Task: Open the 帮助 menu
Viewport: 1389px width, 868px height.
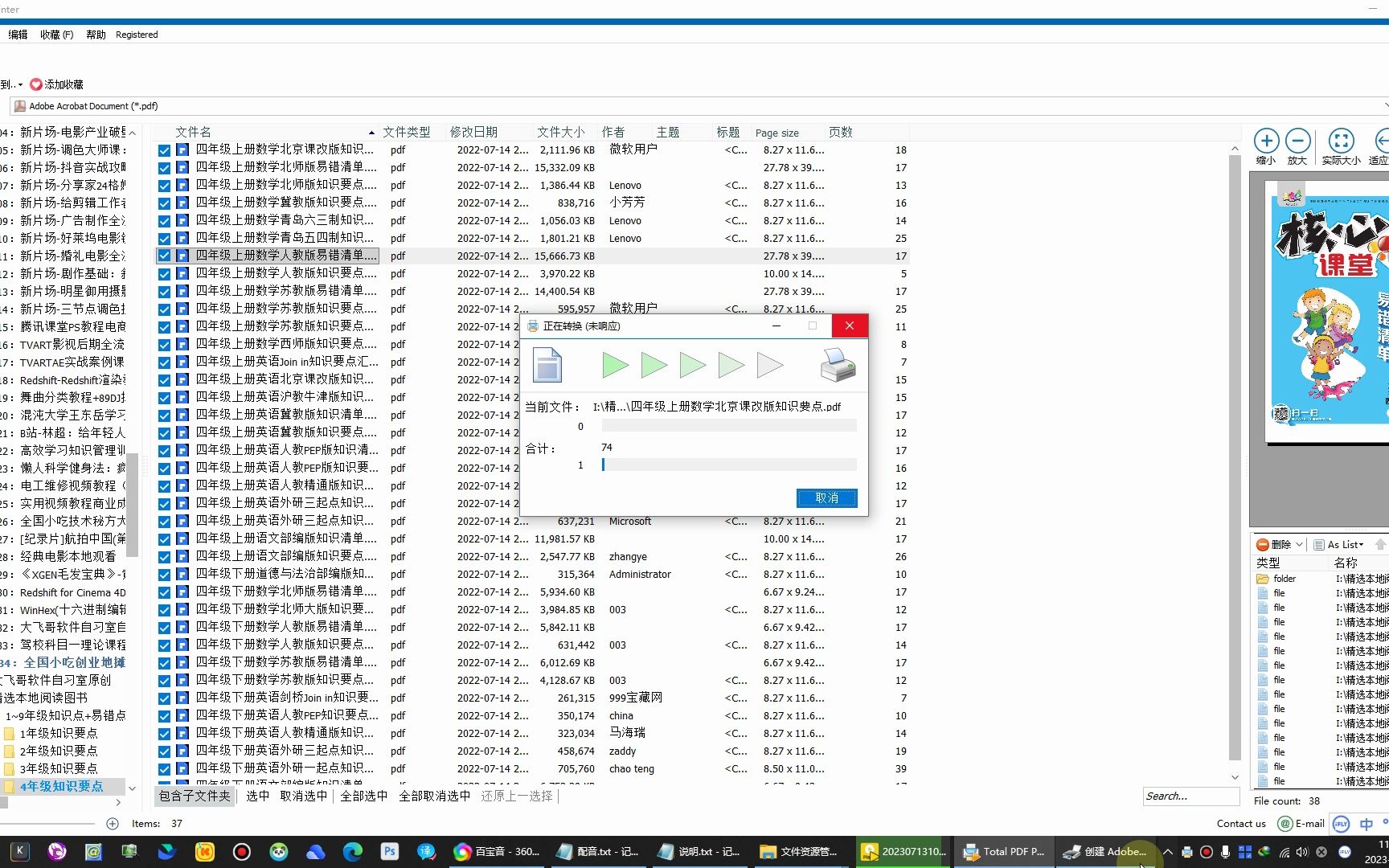Action: pos(94,35)
